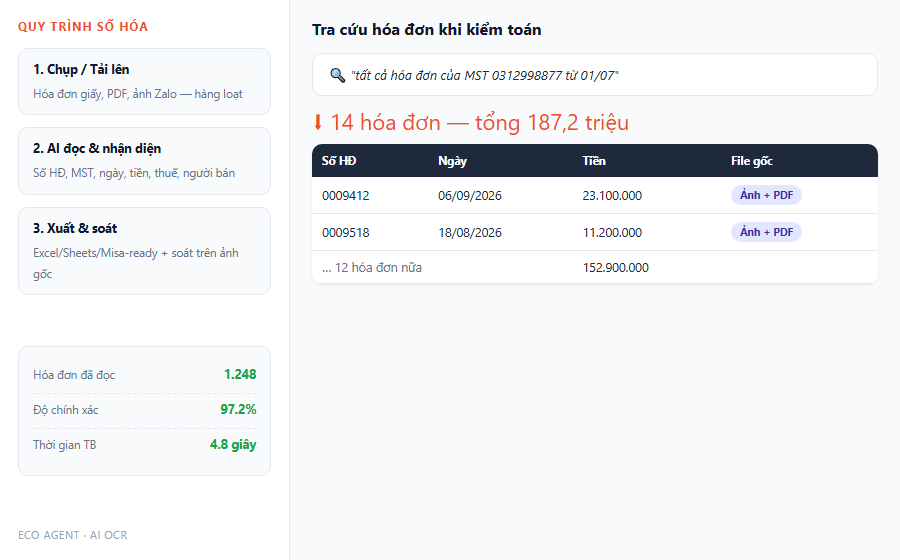Click 'Hóa đơn giấy, PDF, ảnh Zalo — hàng loạt' description

(x=138, y=94)
